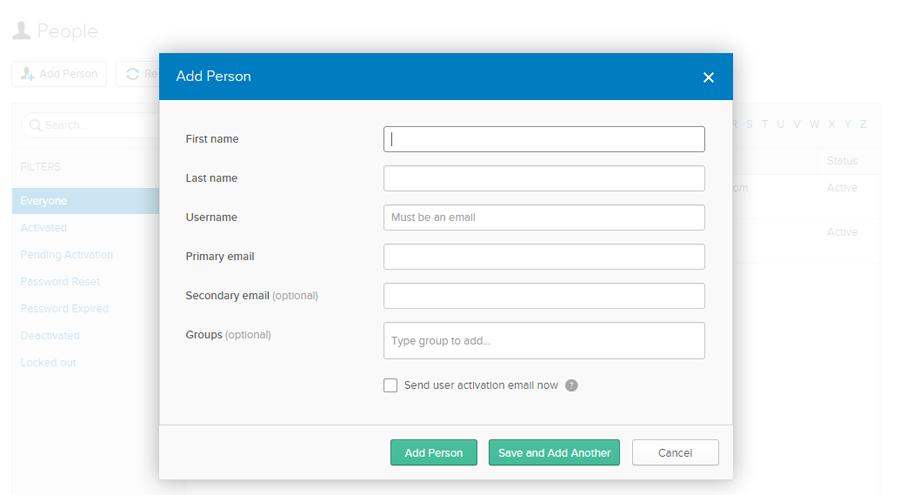The width and height of the screenshot is (900, 495).
Task: Open the Groups type-to-add box
Action: 543,340
